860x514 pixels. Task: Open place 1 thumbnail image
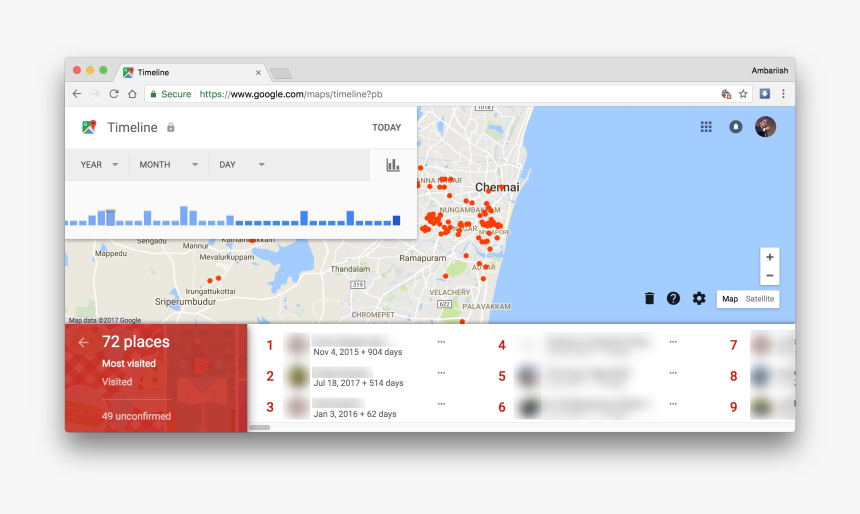pyautogui.click(x=298, y=345)
